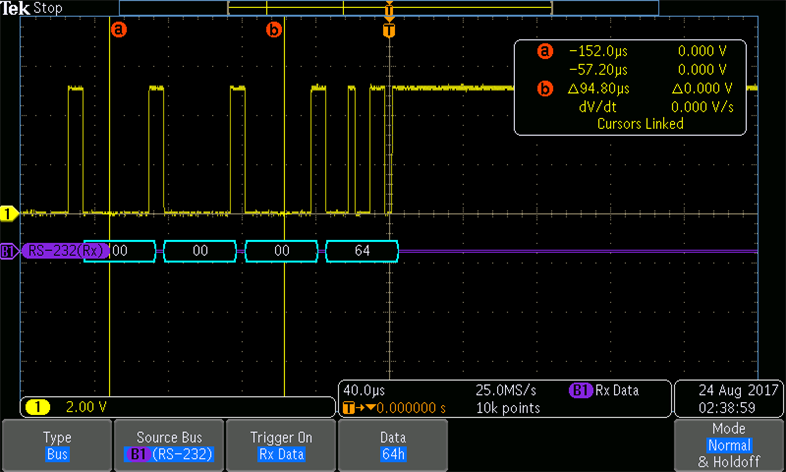Screen dimensions: 786x472
Task: Click the 'a' icon in the cursor readout
Action: pos(545,52)
